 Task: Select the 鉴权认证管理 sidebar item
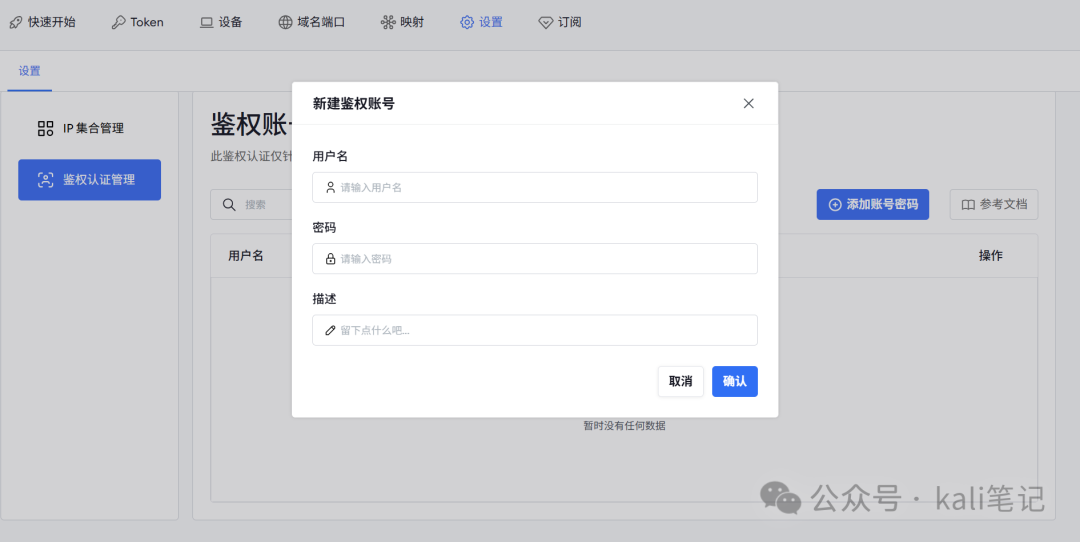click(89, 180)
